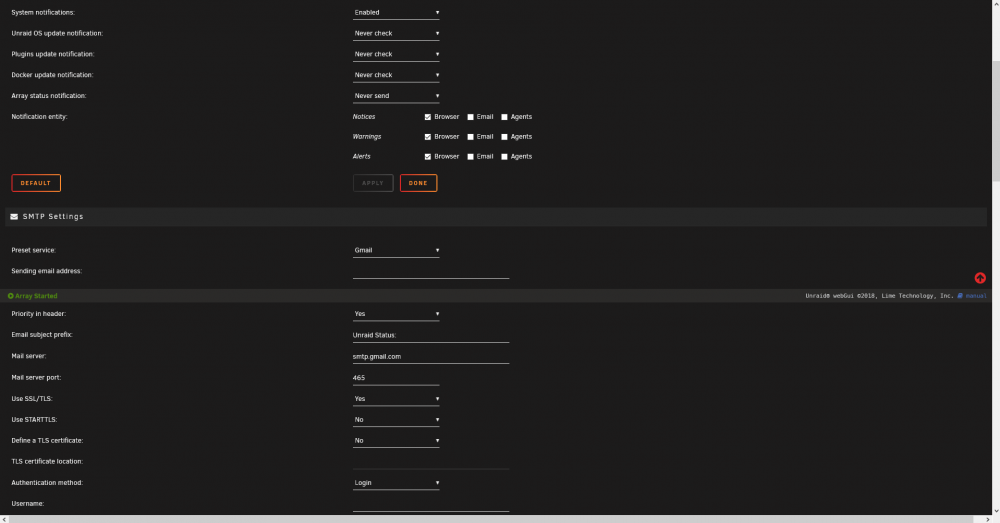1000x523 pixels.
Task: Click the SMTP Settings envelope icon
Action: [x=14, y=217]
